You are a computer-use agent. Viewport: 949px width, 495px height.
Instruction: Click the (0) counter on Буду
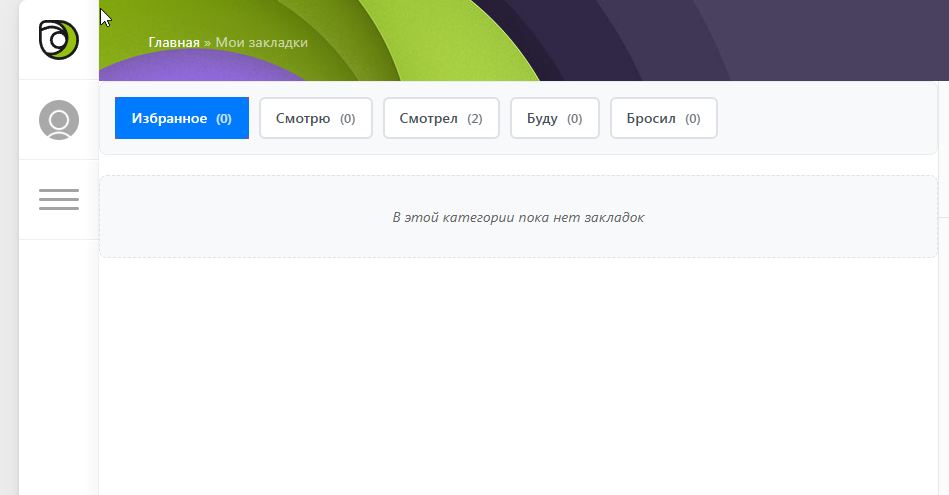(x=574, y=118)
